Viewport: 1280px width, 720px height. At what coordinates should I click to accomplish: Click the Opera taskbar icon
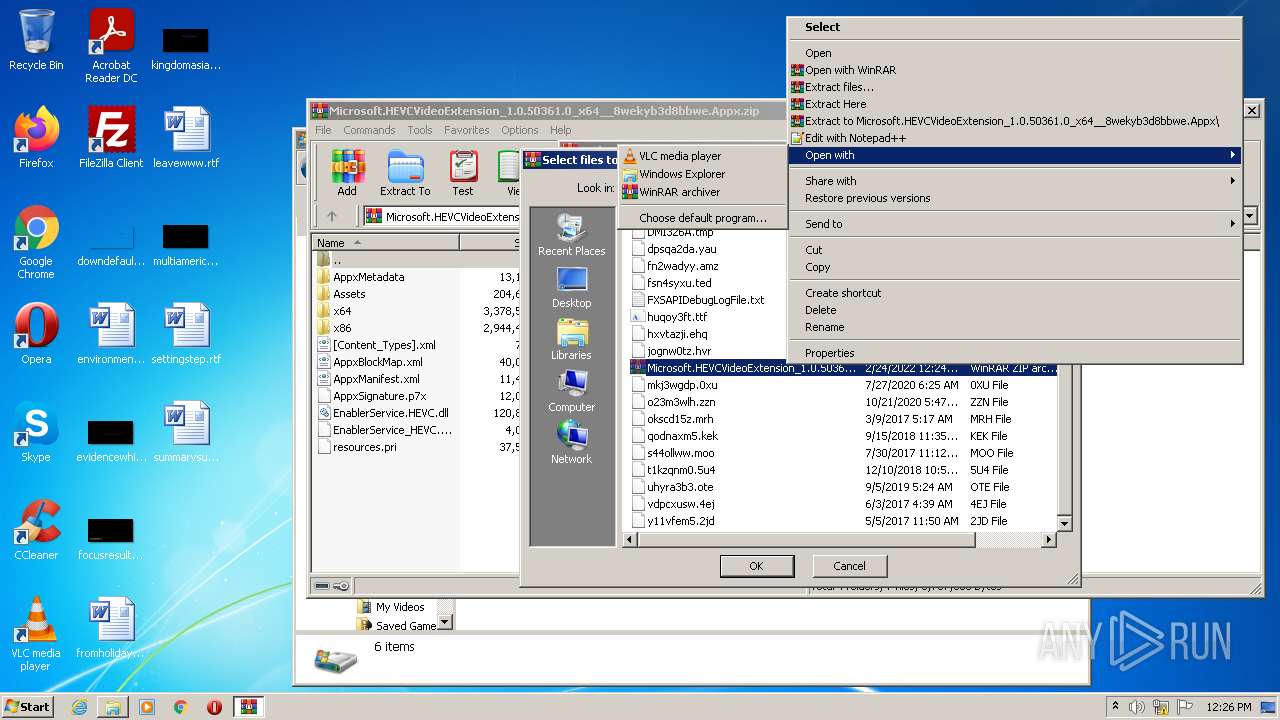pyautogui.click(x=214, y=707)
